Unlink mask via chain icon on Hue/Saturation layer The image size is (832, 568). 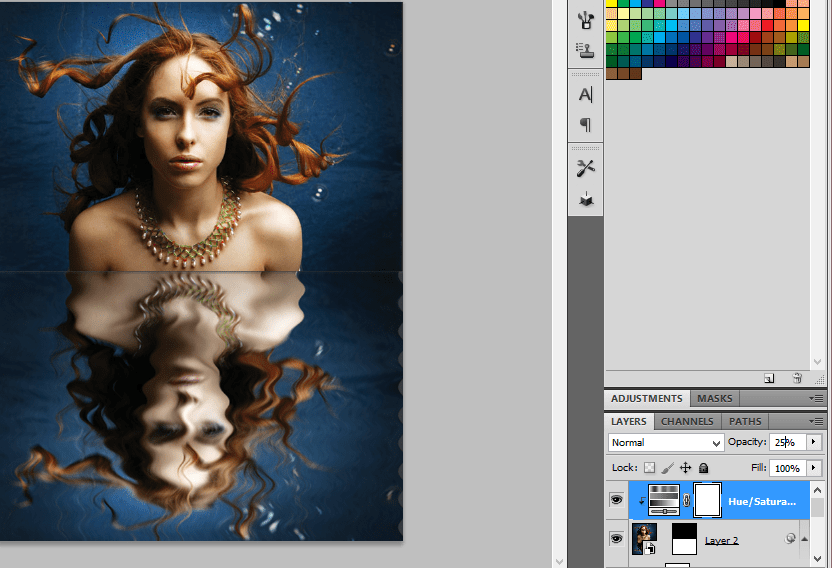pyautogui.click(x=687, y=500)
